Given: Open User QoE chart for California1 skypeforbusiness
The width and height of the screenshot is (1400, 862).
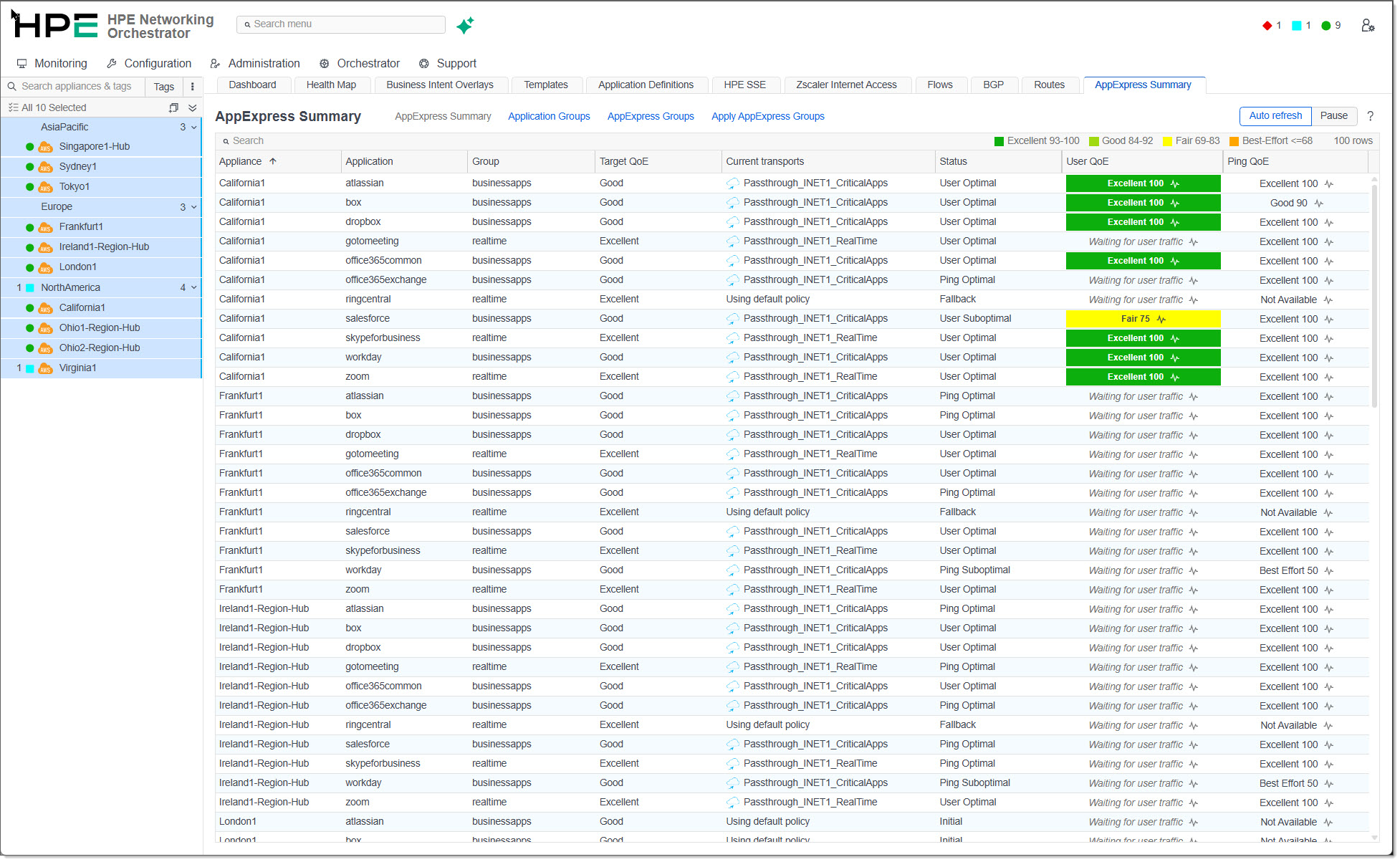Looking at the screenshot, I should point(1174,338).
